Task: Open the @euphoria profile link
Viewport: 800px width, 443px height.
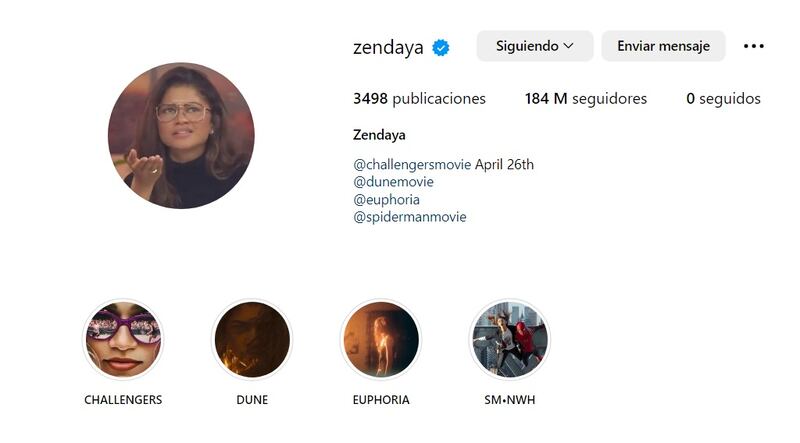Action: pos(386,200)
